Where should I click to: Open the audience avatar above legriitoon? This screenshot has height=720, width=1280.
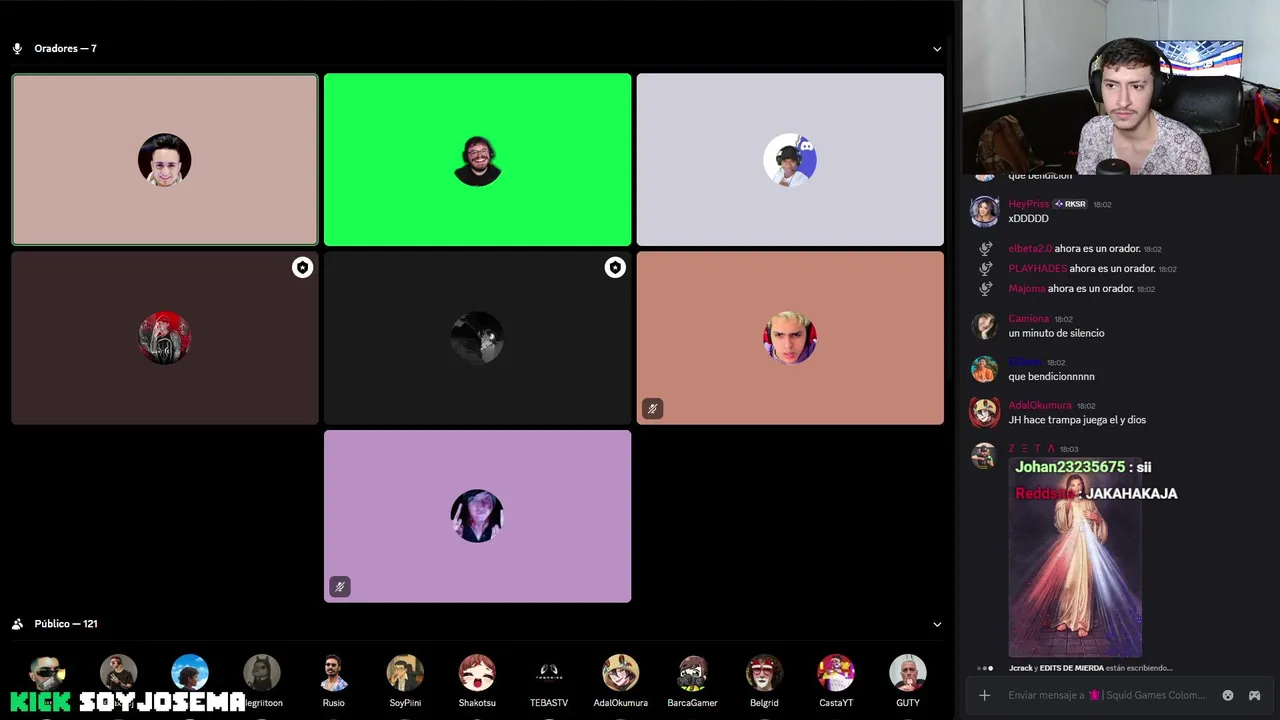point(262,673)
